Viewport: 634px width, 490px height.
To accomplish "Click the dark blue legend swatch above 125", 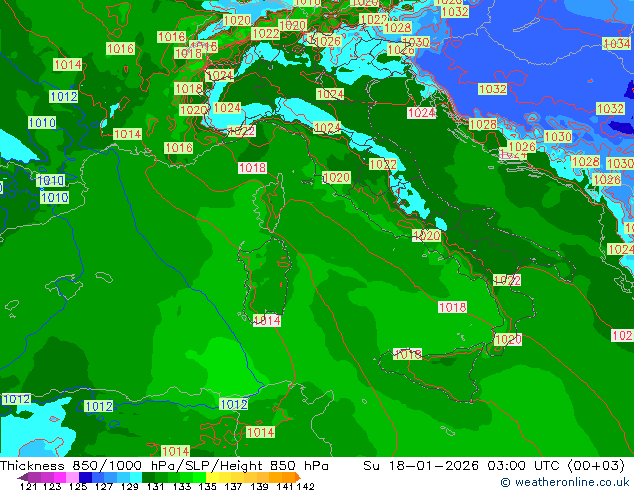I will [x=85, y=477].
